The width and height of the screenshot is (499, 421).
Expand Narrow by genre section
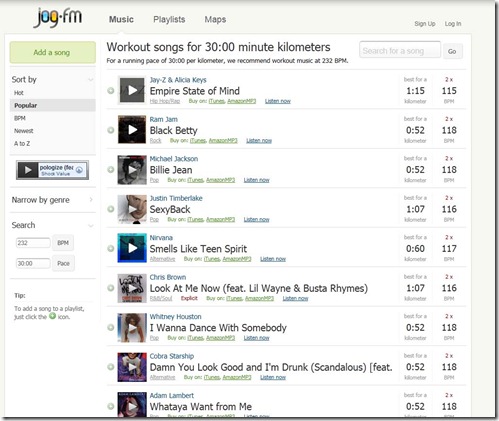coord(53,200)
